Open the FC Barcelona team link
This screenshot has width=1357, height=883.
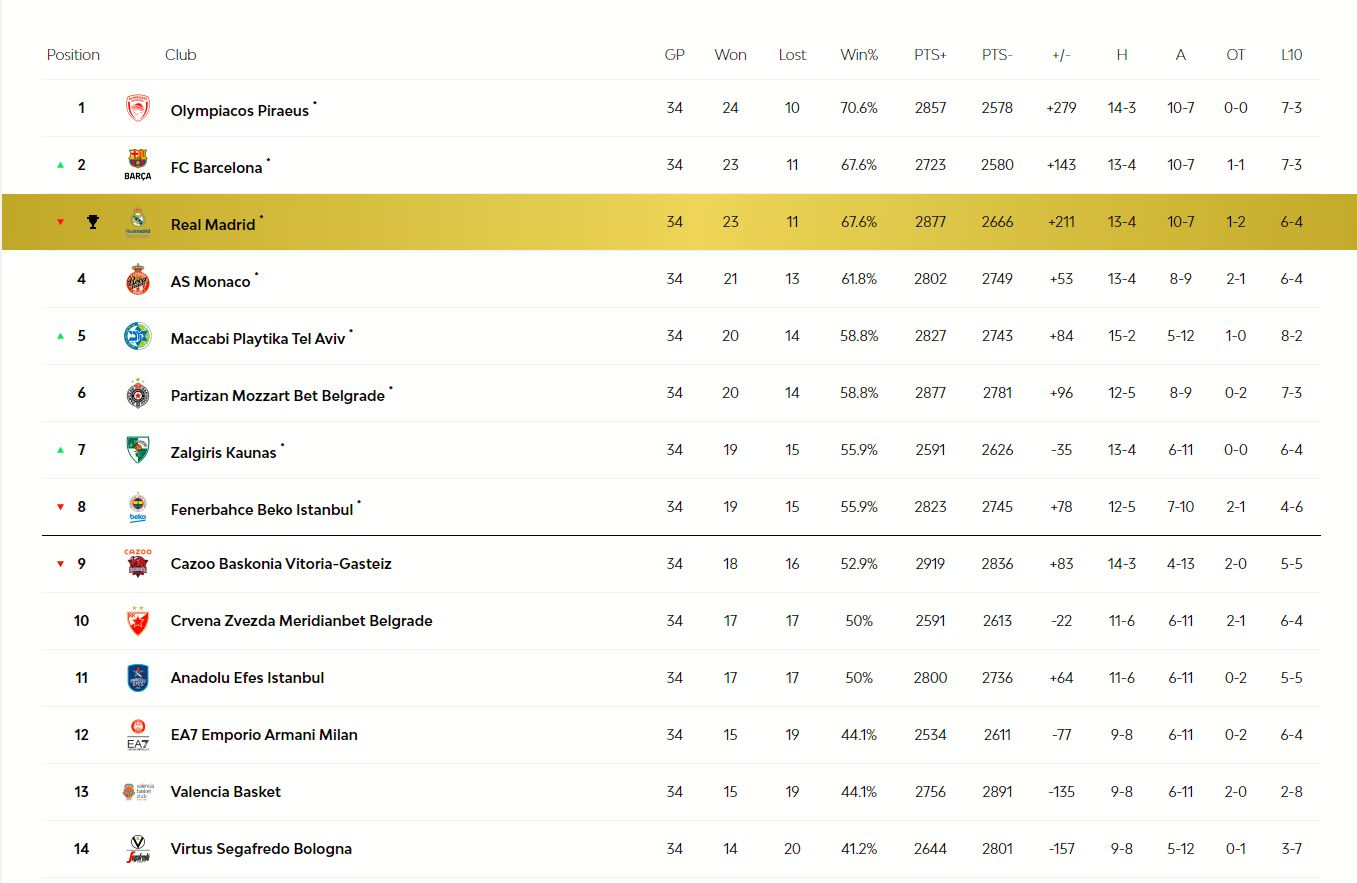(x=217, y=167)
